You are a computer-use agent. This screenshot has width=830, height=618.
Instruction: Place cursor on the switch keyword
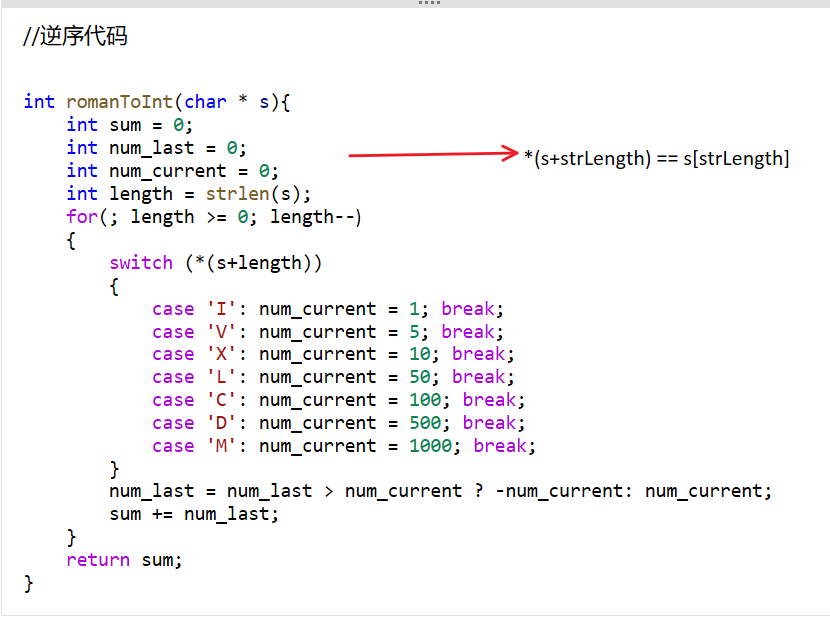[x=141, y=262]
